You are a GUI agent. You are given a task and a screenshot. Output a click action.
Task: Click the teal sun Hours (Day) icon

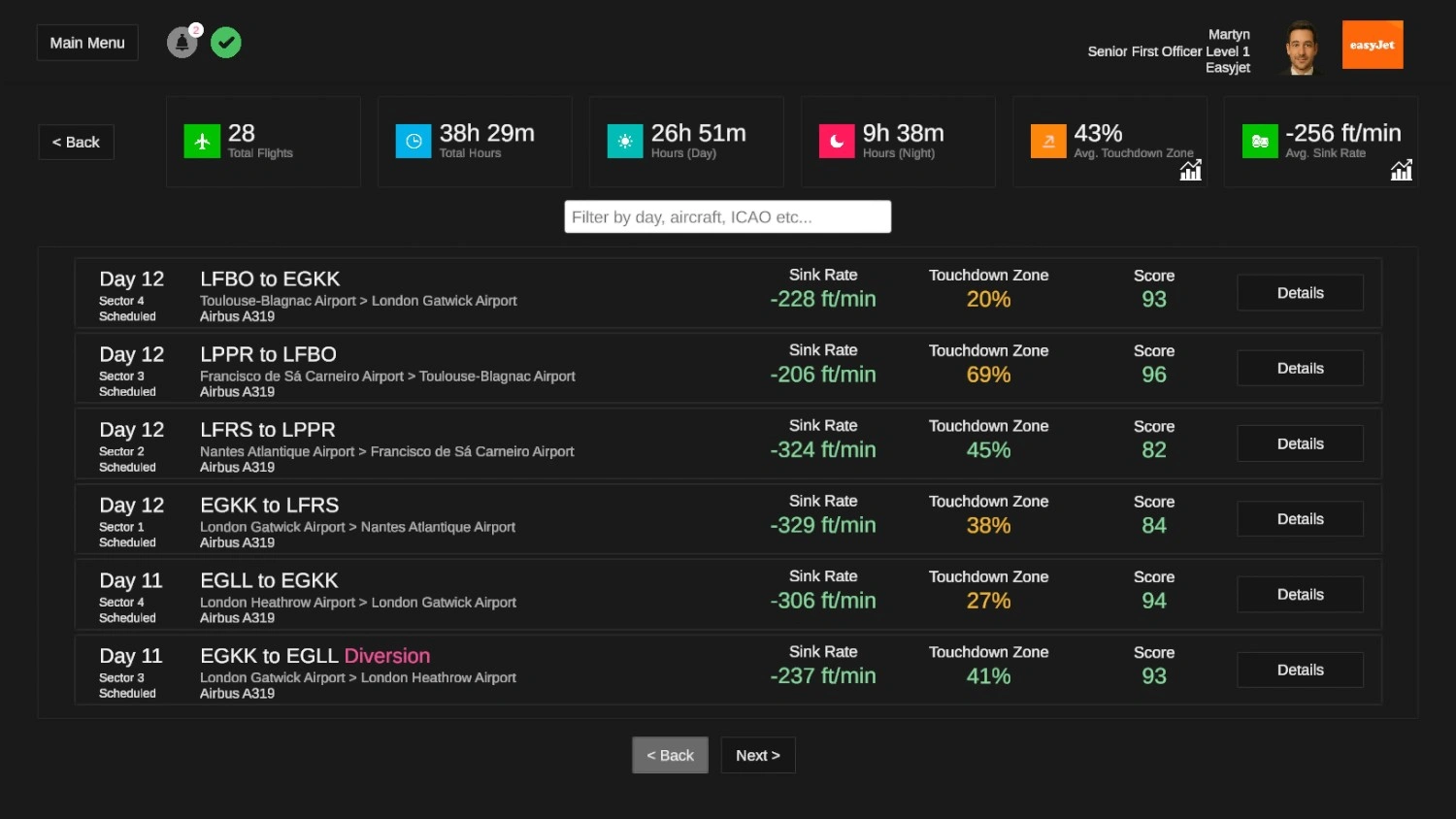pos(625,142)
